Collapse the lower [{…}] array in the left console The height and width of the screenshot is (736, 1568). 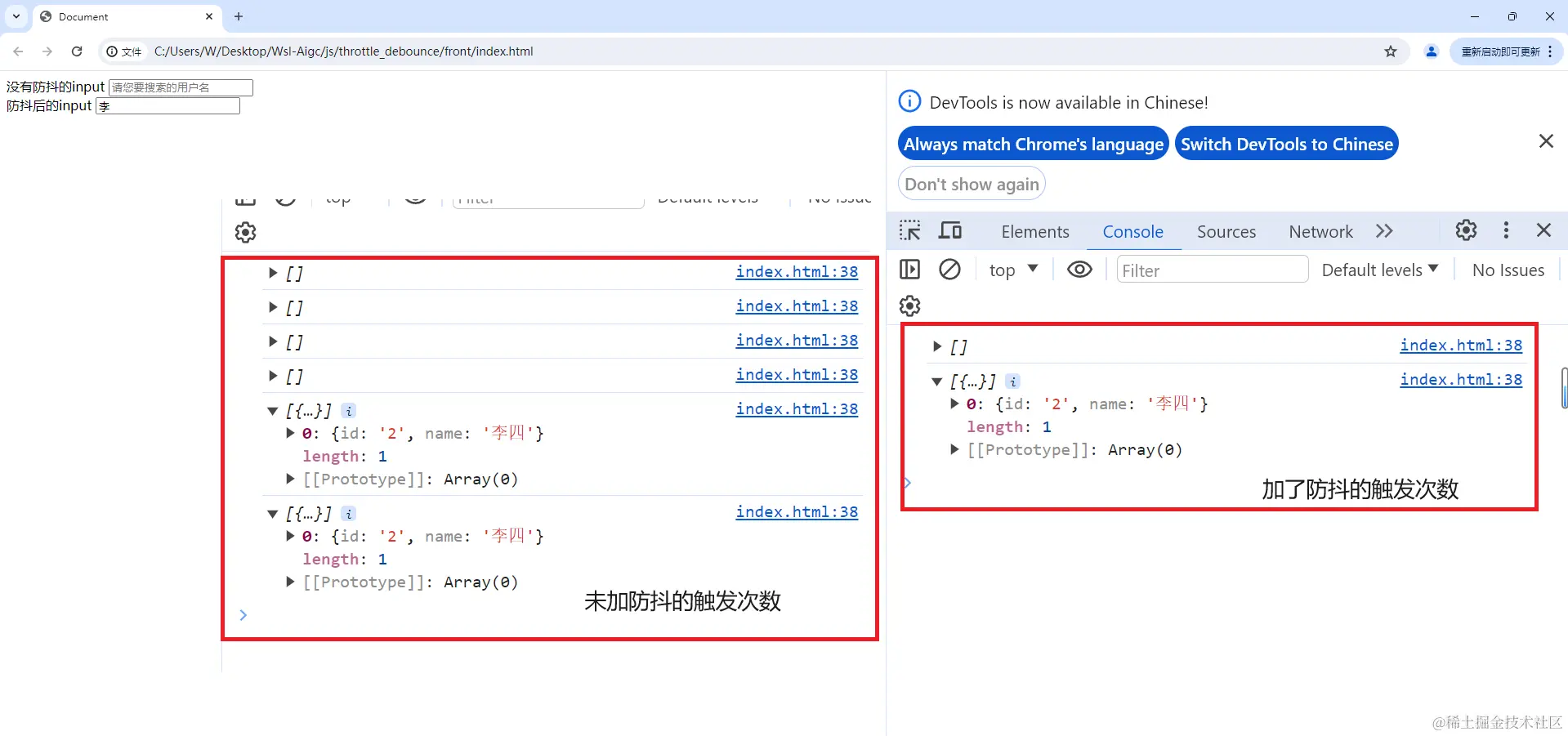pos(273,513)
